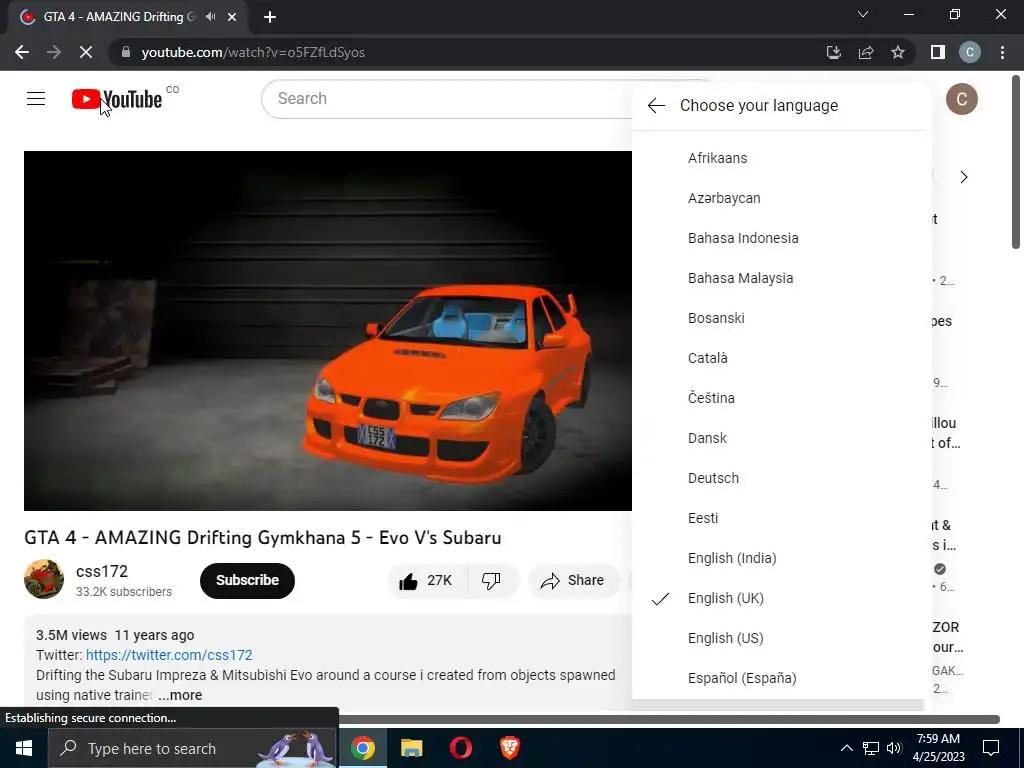This screenshot has height=768, width=1024.
Task: Click the horizontal scrollbar at page bottom
Action: tap(669, 719)
